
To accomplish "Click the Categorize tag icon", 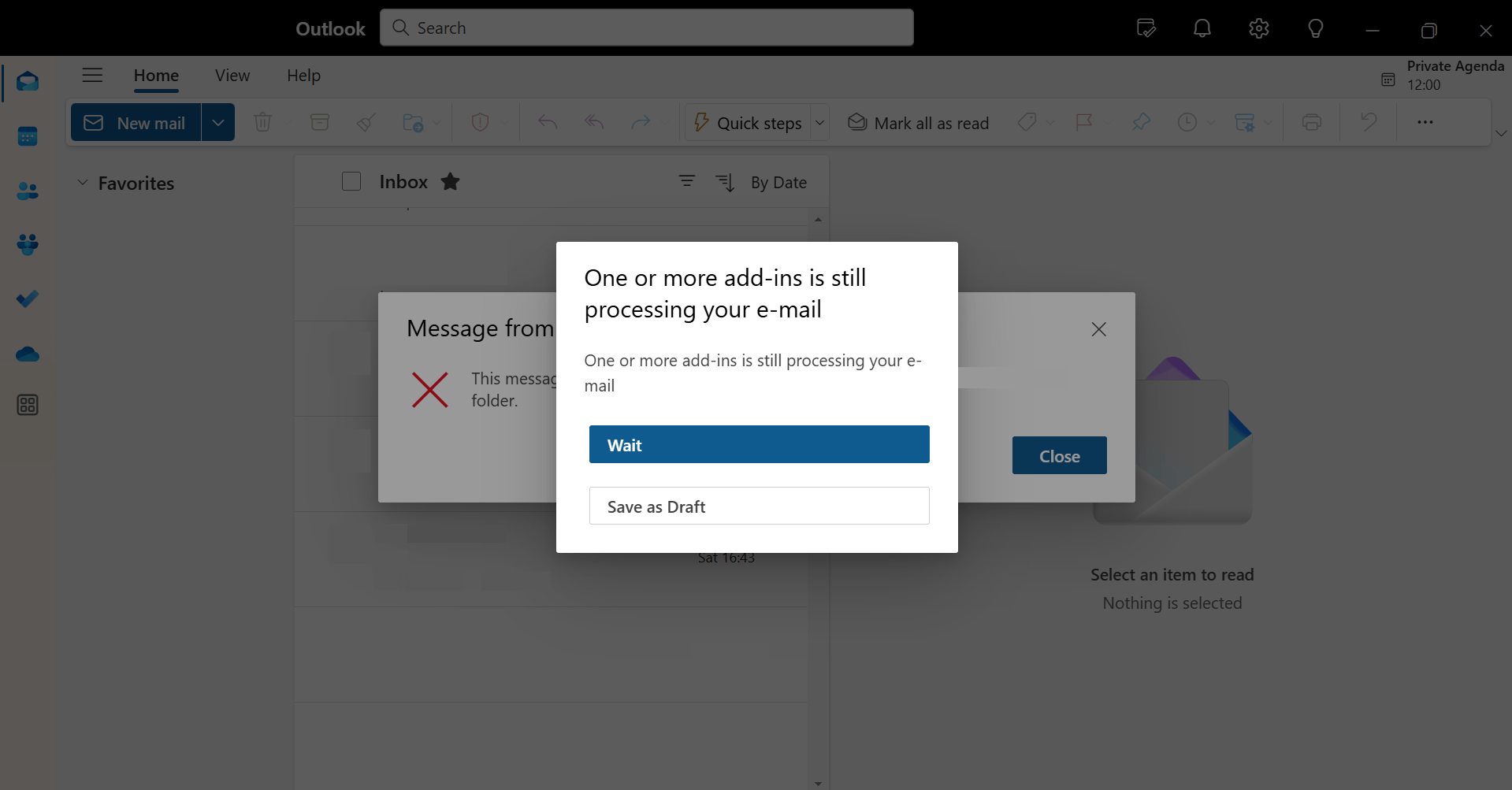I will pyautogui.click(x=1027, y=122).
